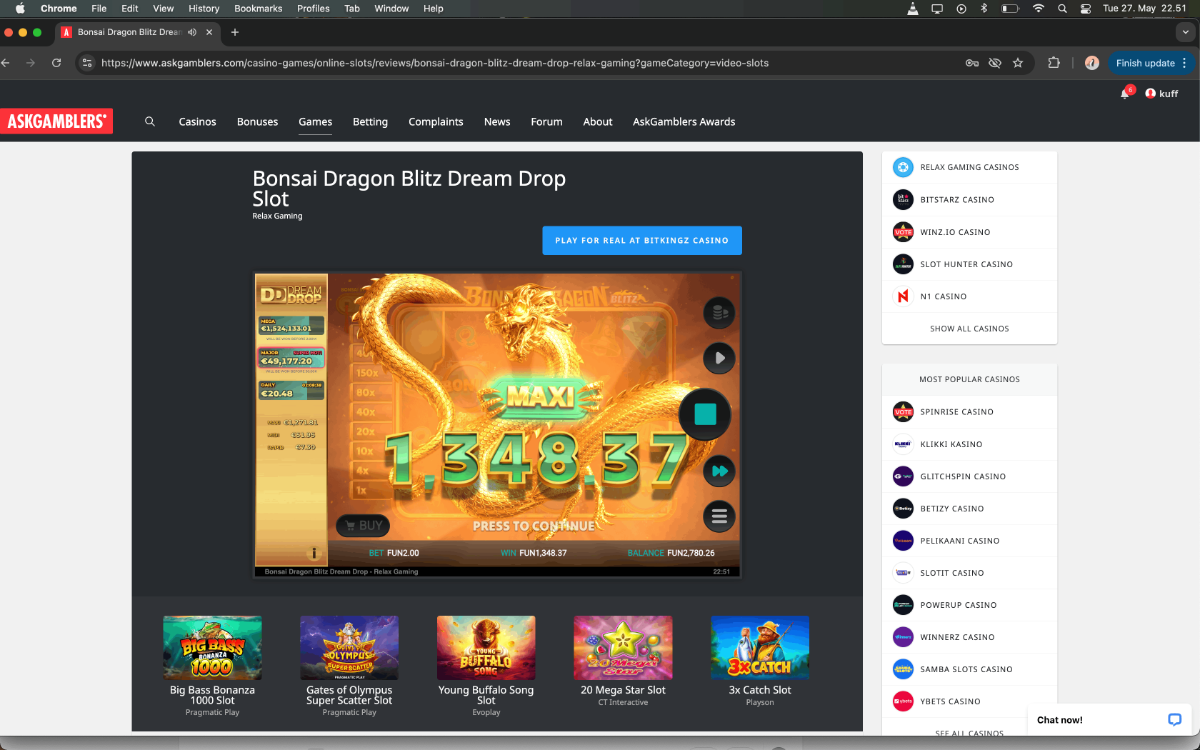Image resolution: width=1200 pixels, height=750 pixels.
Task: Click the Betizy Casino logo icon
Action: tap(903, 508)
